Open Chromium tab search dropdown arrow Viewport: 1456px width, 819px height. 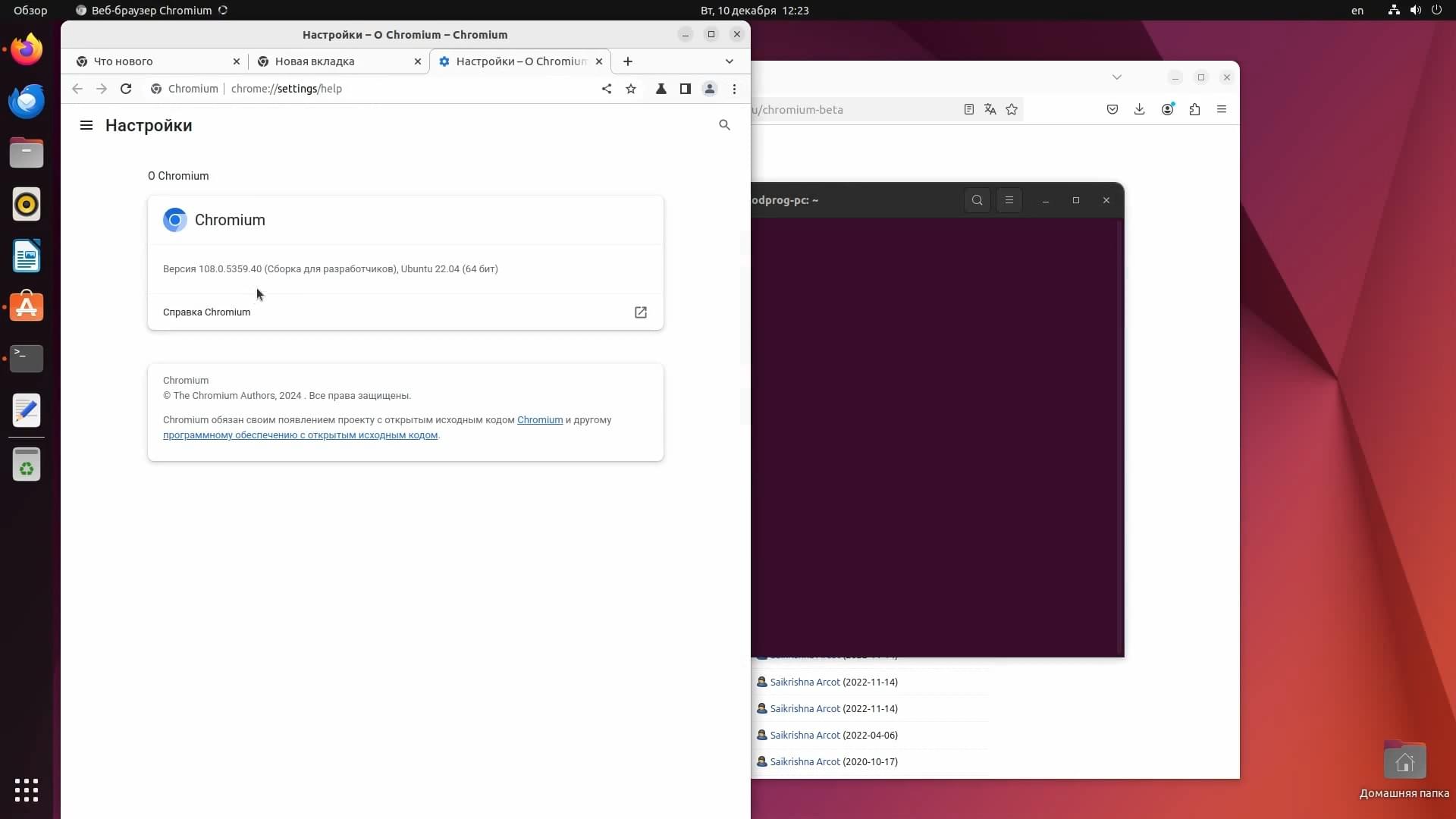pyautogui.click(x=730, y=61)
